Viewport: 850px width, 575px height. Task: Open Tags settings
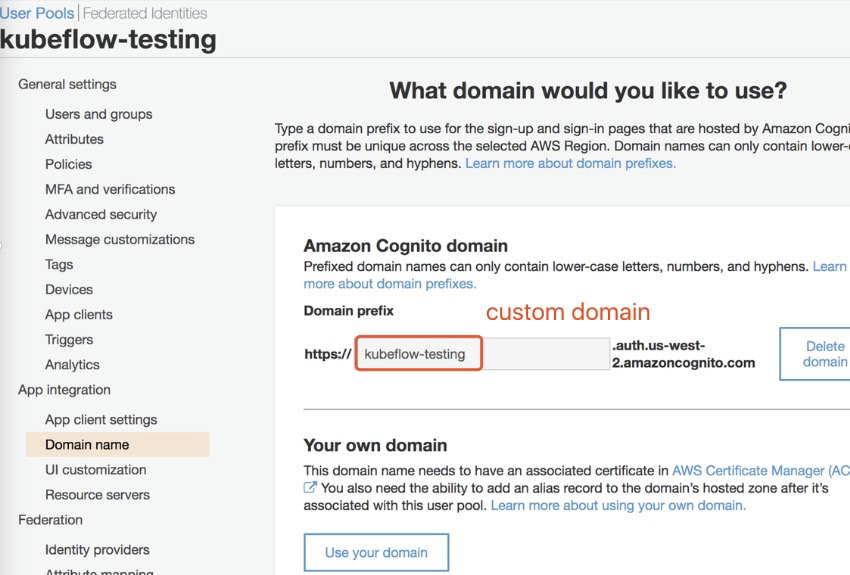(x=59, y=264)
